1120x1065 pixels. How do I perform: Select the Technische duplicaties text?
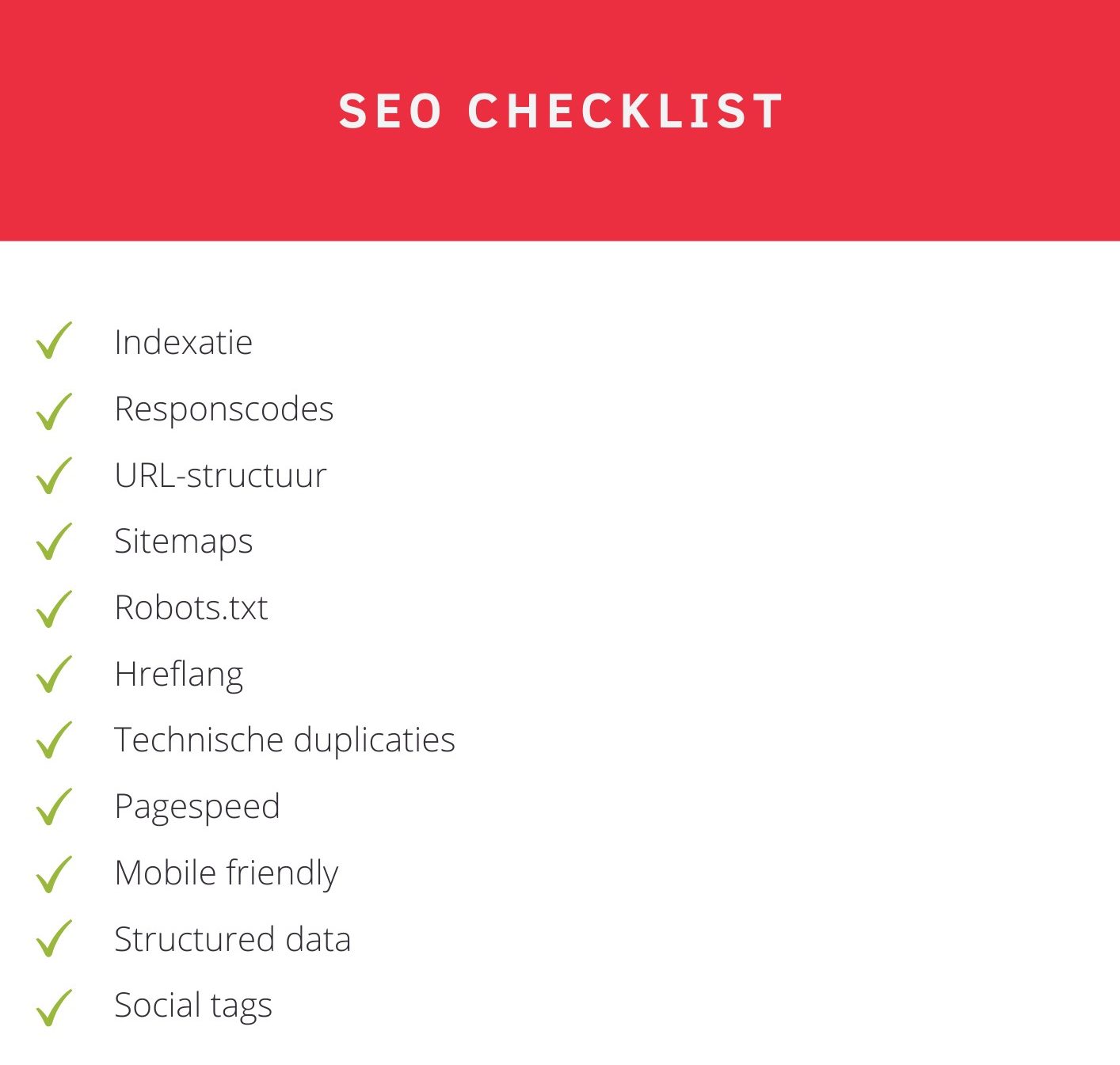(284, 740)
